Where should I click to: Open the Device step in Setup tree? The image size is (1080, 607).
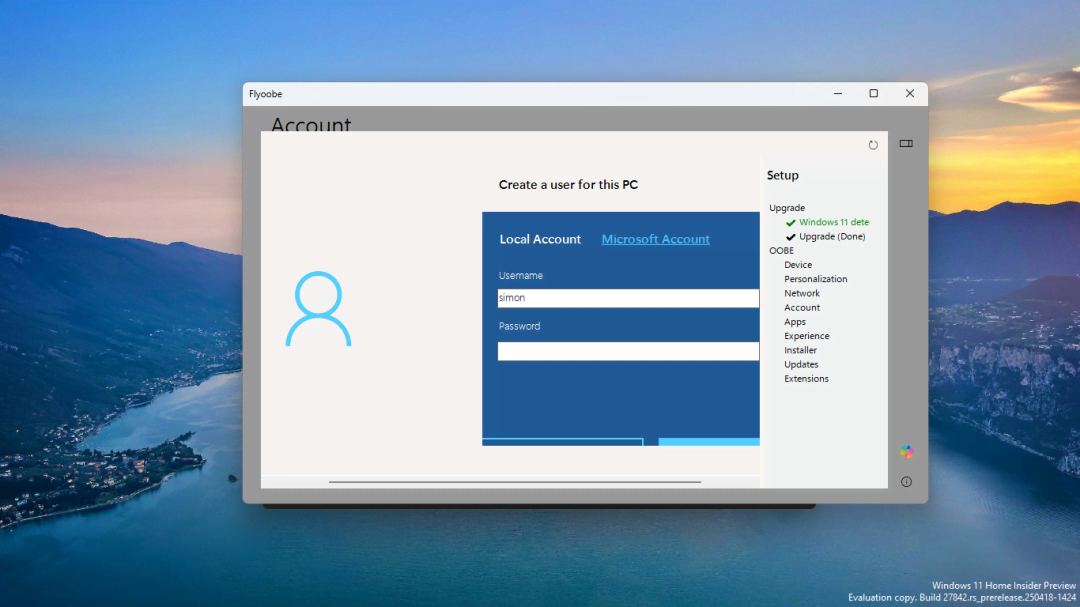798,265
